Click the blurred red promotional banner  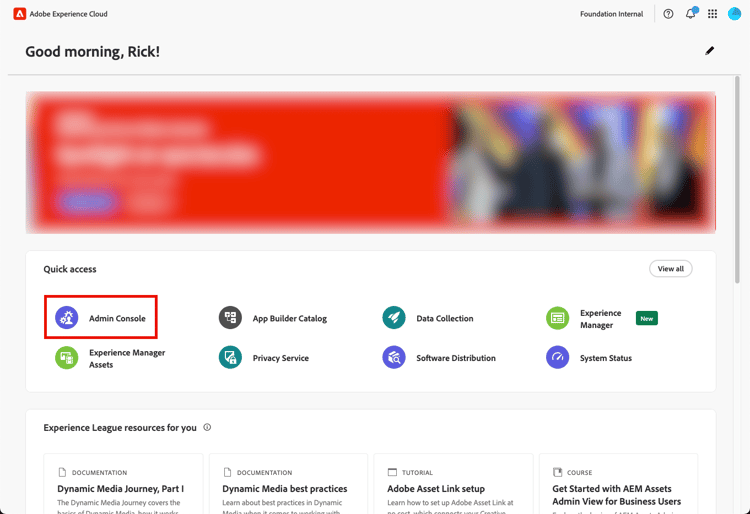371,163
